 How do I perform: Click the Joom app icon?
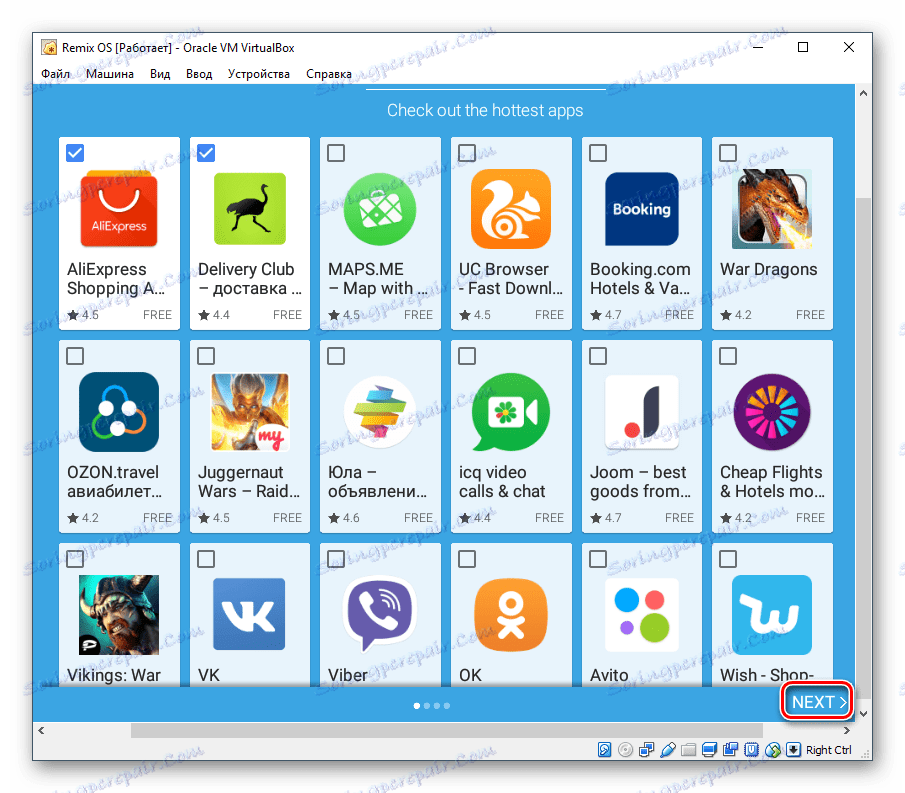(x=642, y=412)
